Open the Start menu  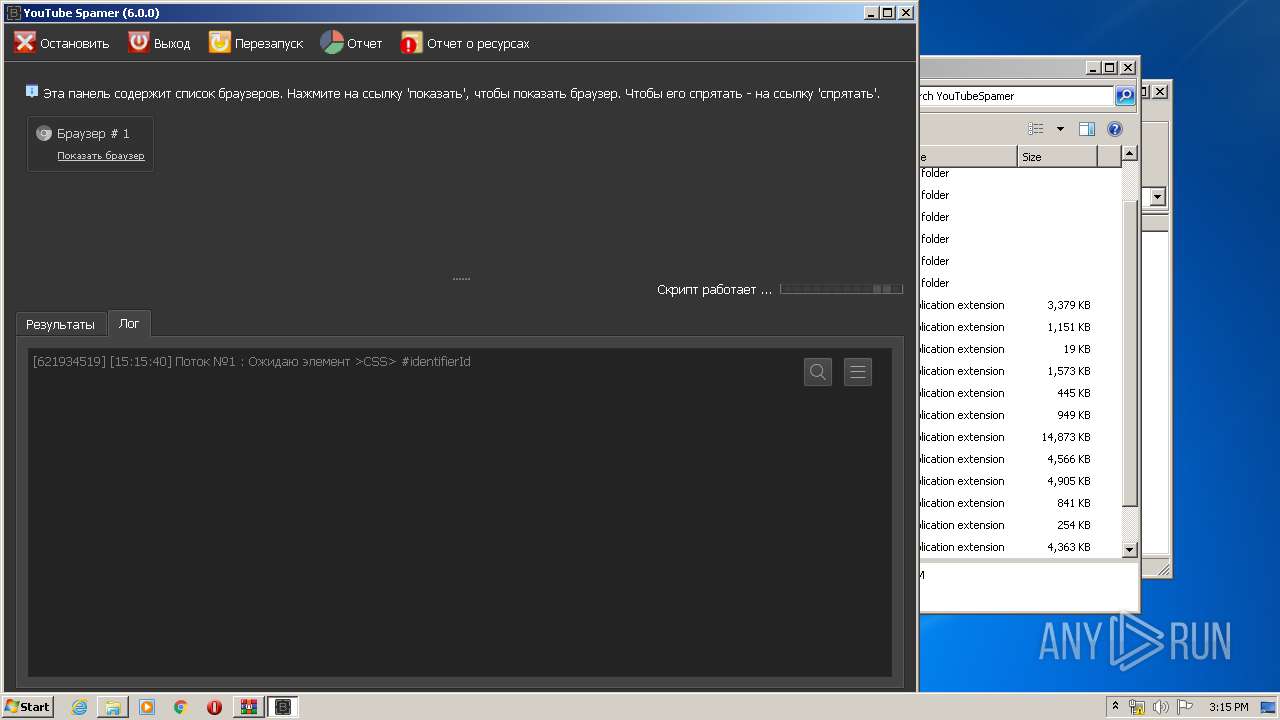[28, 706]
